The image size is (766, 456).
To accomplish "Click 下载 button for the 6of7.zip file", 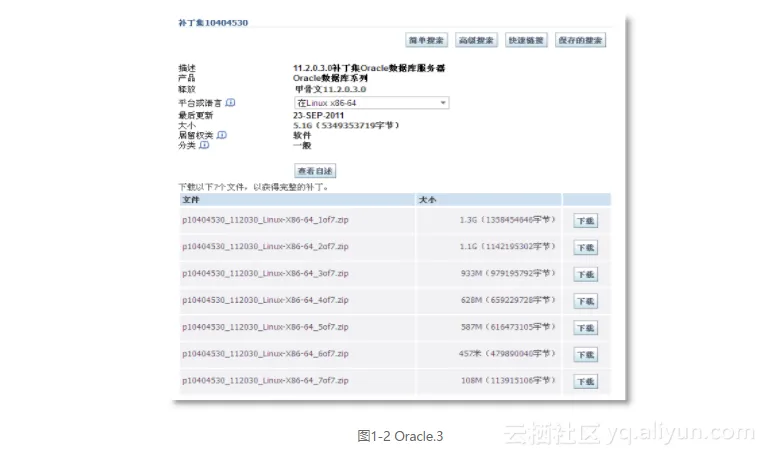I will click(x=586, y=355).
